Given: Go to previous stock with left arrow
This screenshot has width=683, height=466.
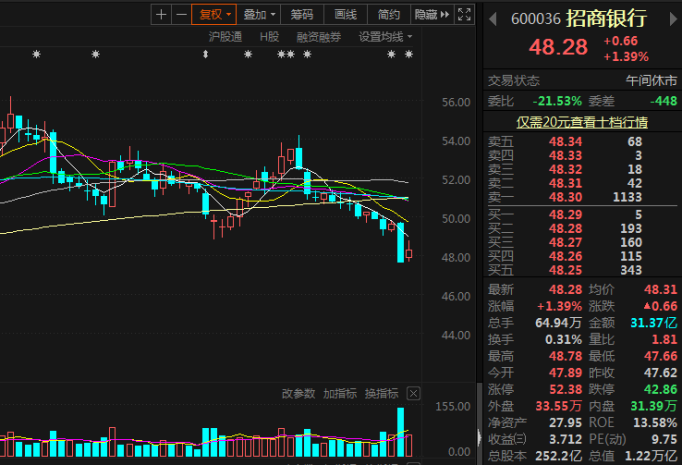Looking at the screenshot, I should coord(493,19).
